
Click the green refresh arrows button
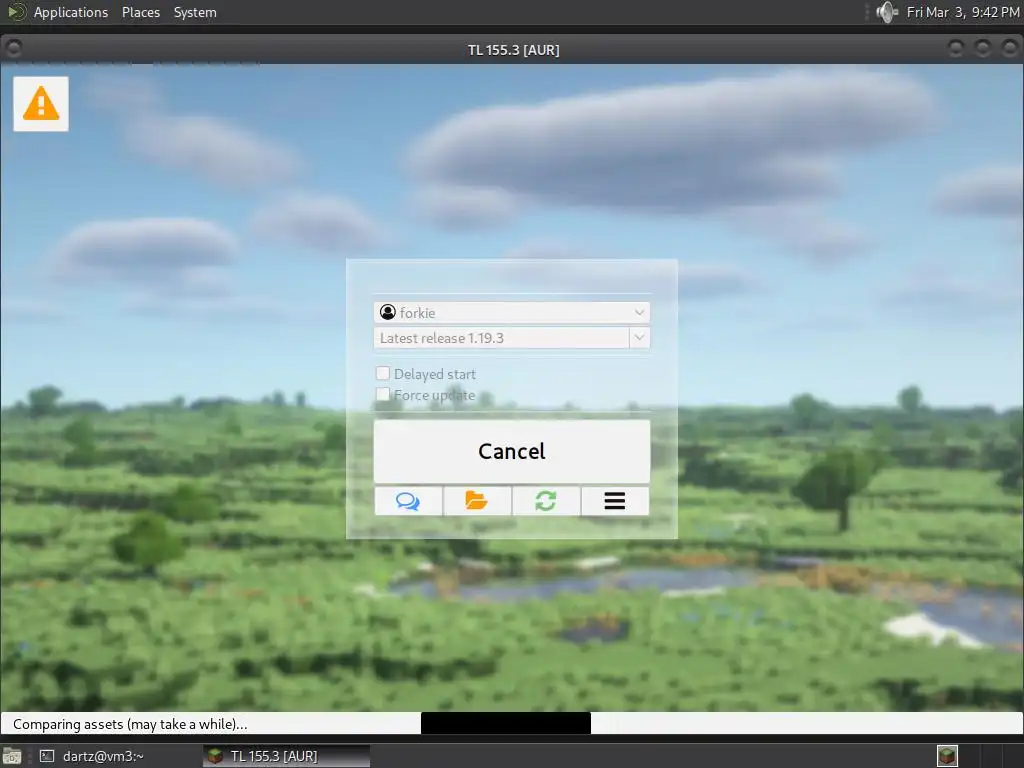(x=546, y=501)
